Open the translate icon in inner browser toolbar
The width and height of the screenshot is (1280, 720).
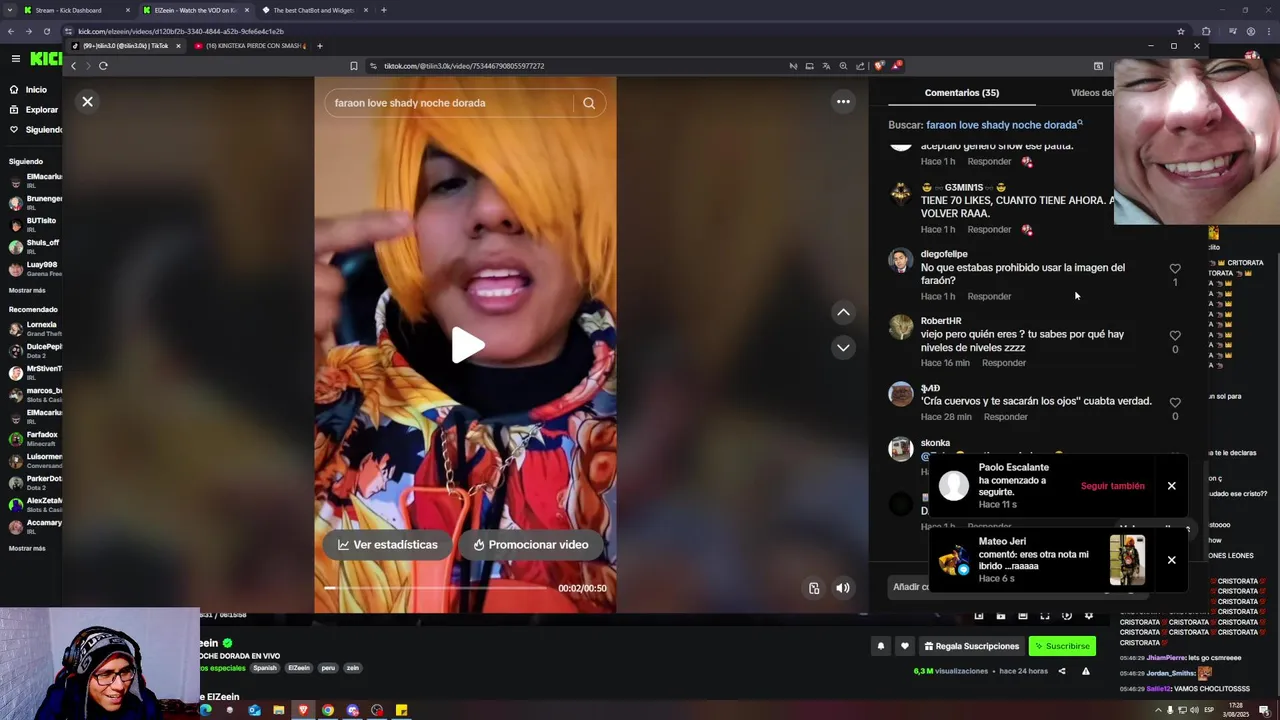point(826,66)
